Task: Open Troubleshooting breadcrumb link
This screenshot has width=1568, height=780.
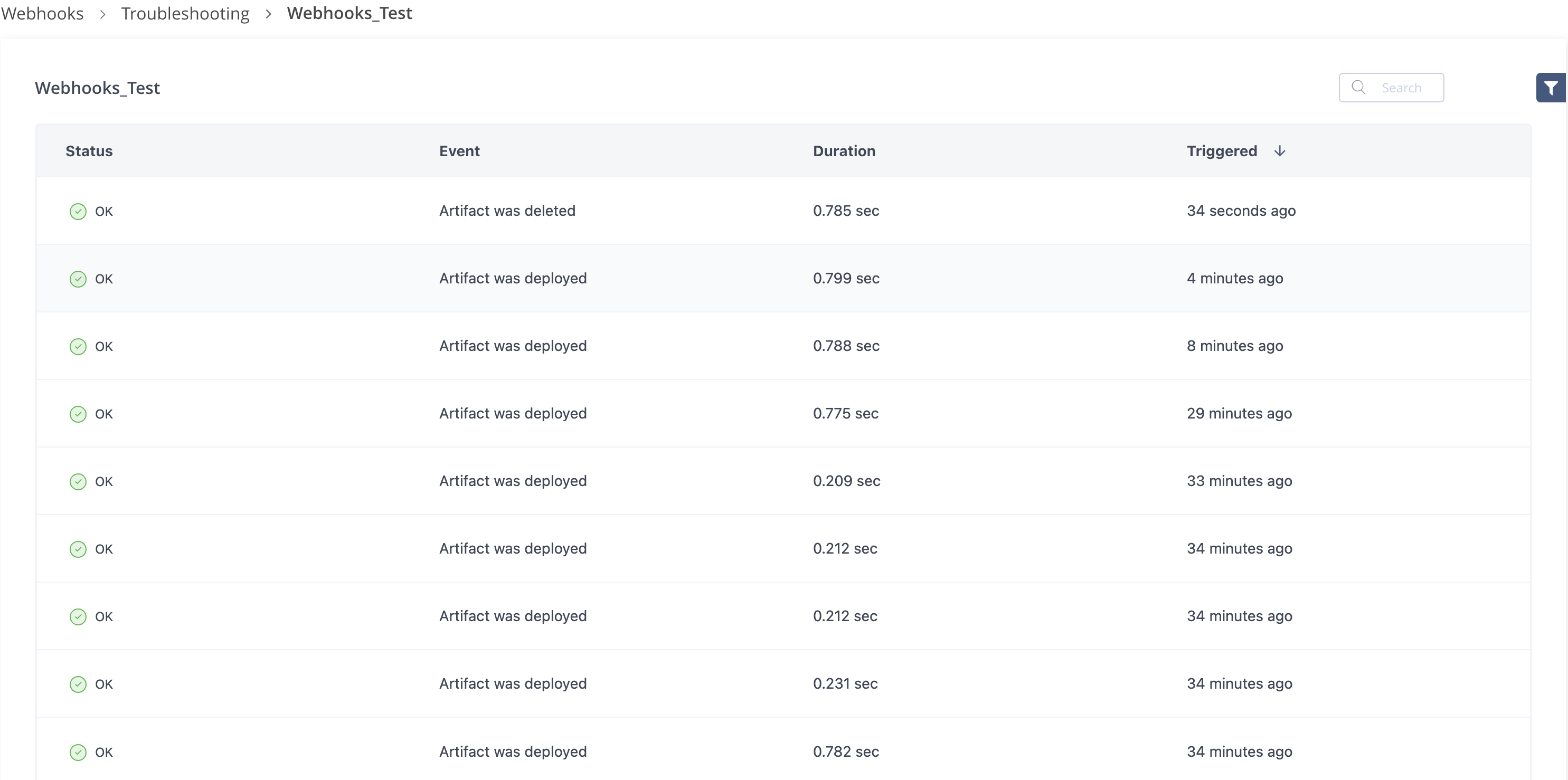Action: coord(185,13)
